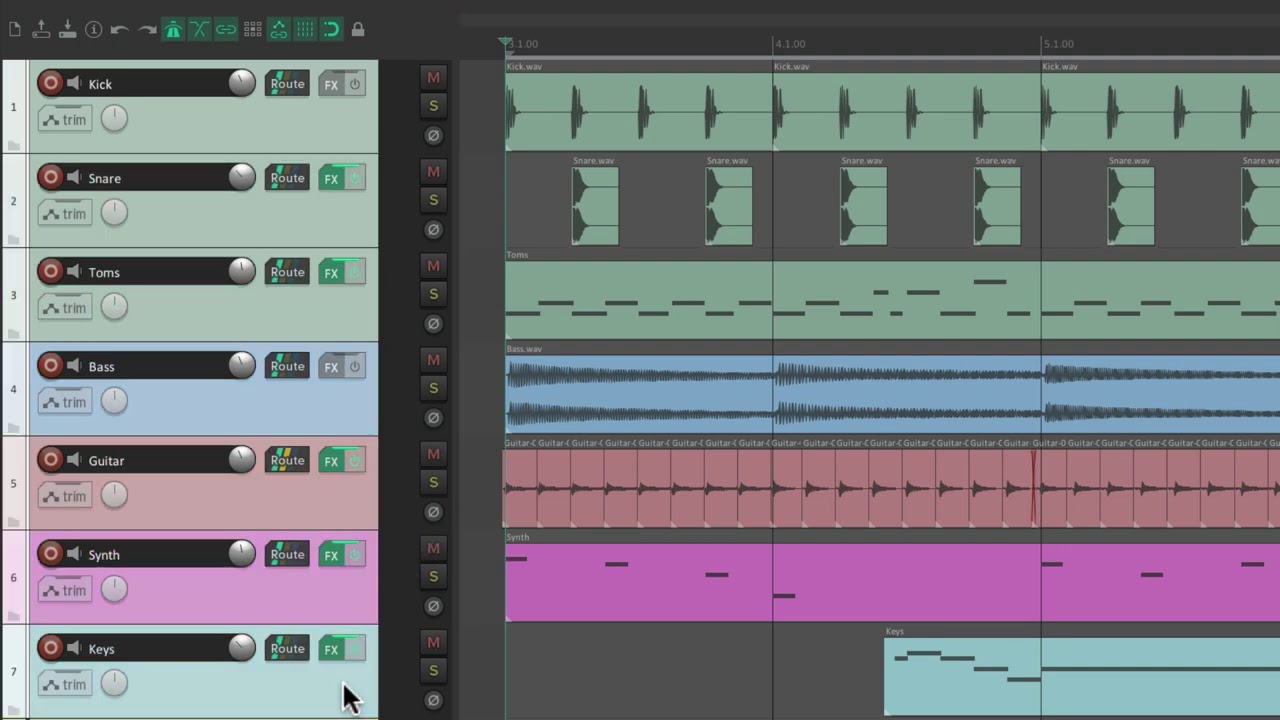
Task: Solo the Kick track
Action: point(433,105)
